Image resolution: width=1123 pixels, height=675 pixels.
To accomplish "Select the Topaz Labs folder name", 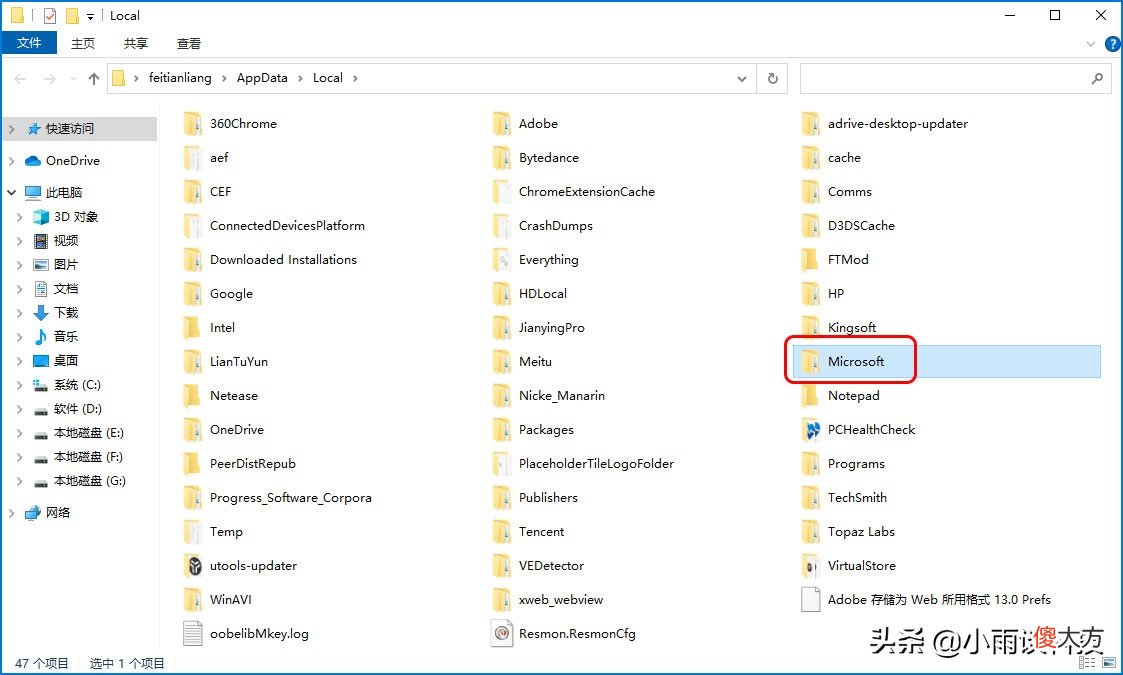I will tap(862, 532).
